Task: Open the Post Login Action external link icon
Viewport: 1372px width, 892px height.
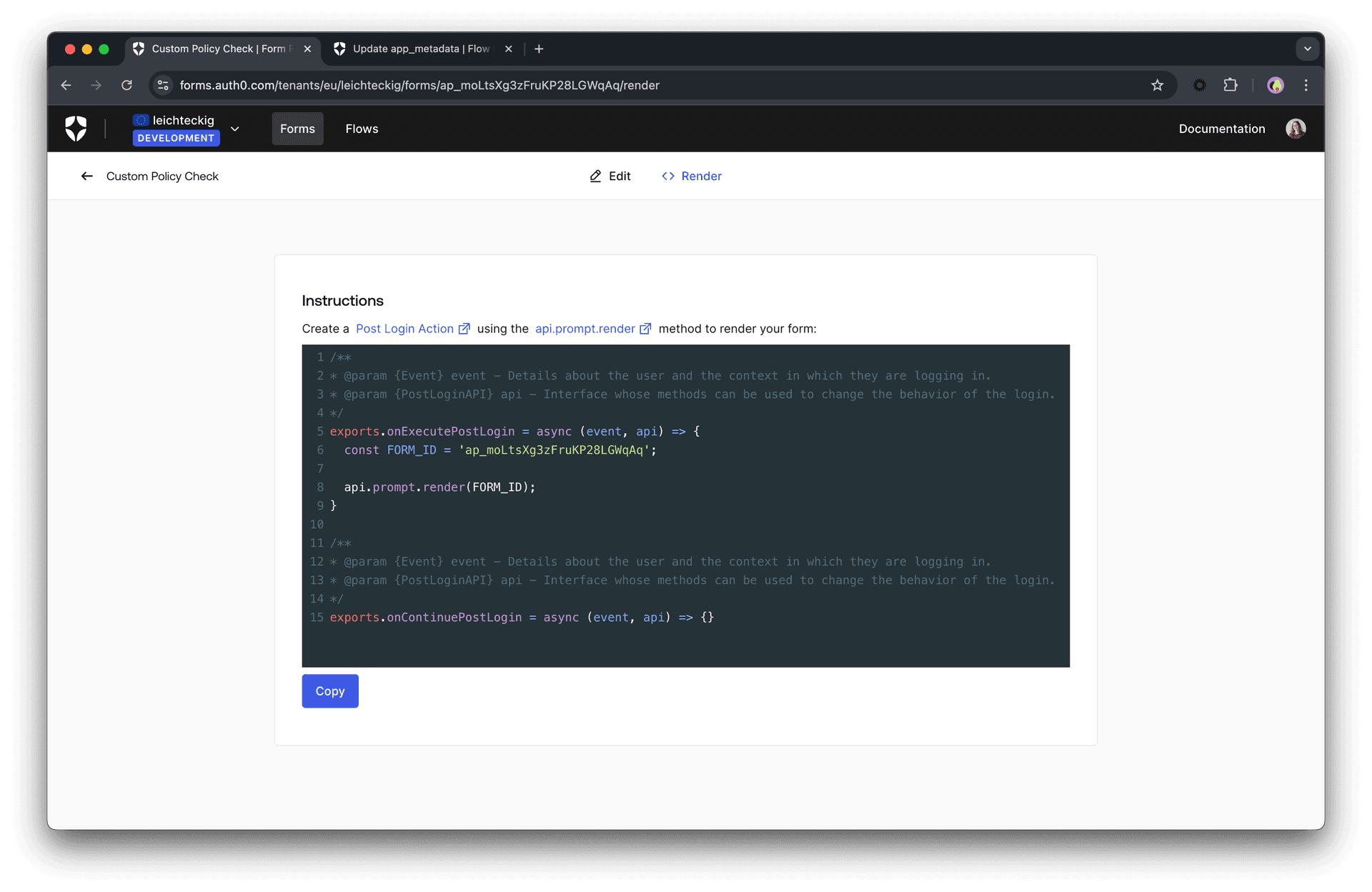Action: [x=464, y=329]
